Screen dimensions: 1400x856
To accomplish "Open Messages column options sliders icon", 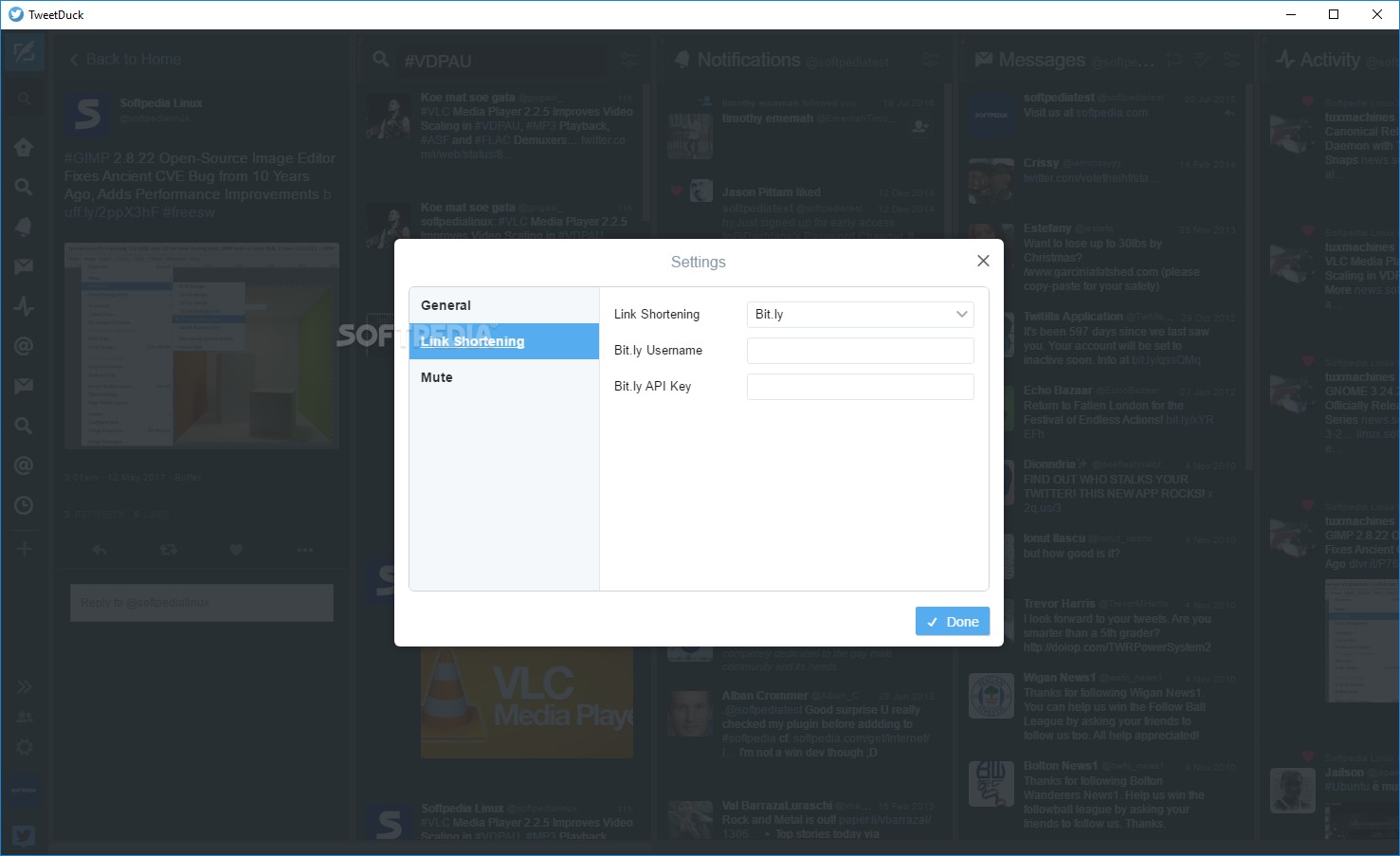I will [1231, 60].
